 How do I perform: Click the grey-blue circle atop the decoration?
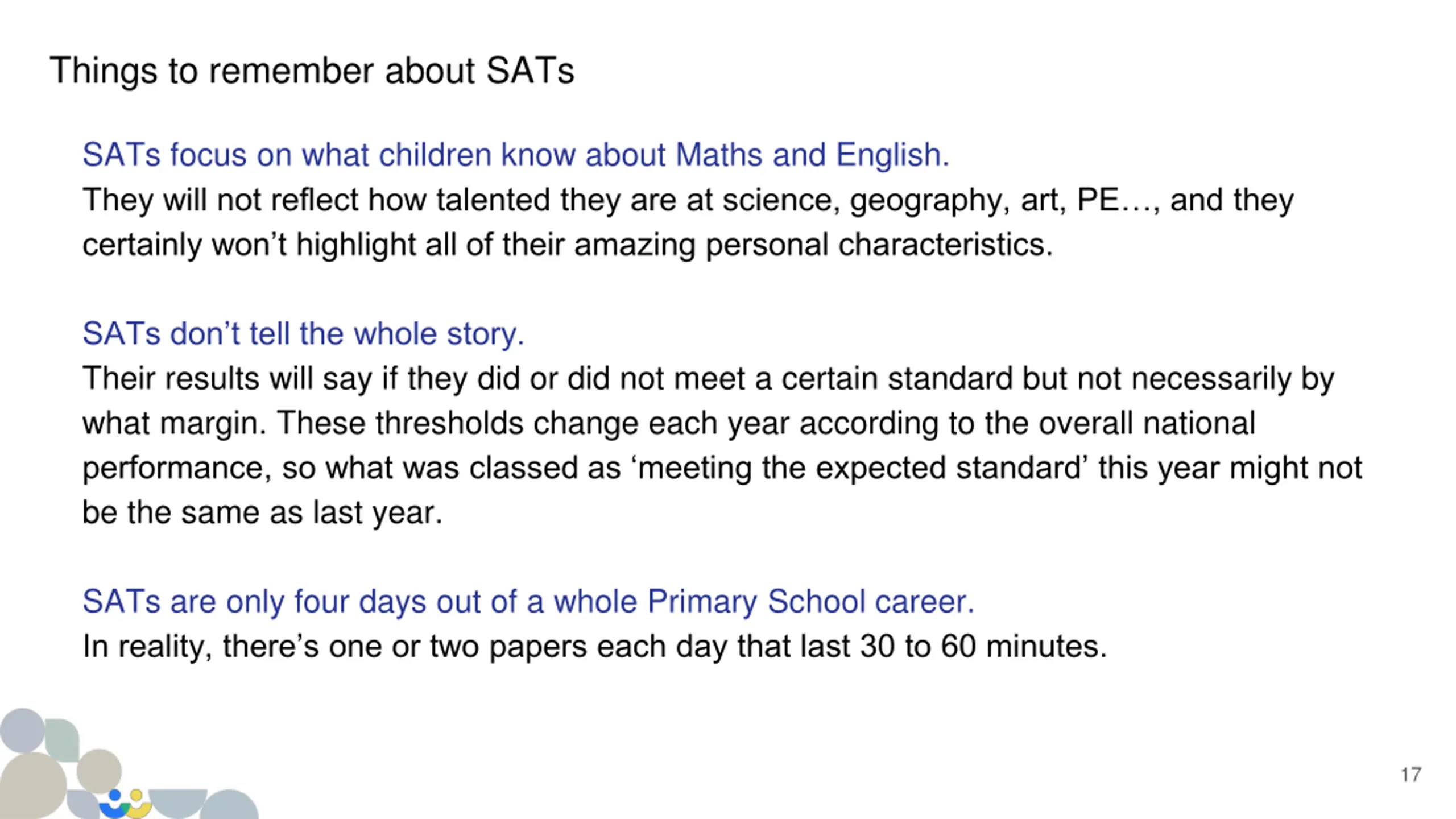[x=23, y=730]
